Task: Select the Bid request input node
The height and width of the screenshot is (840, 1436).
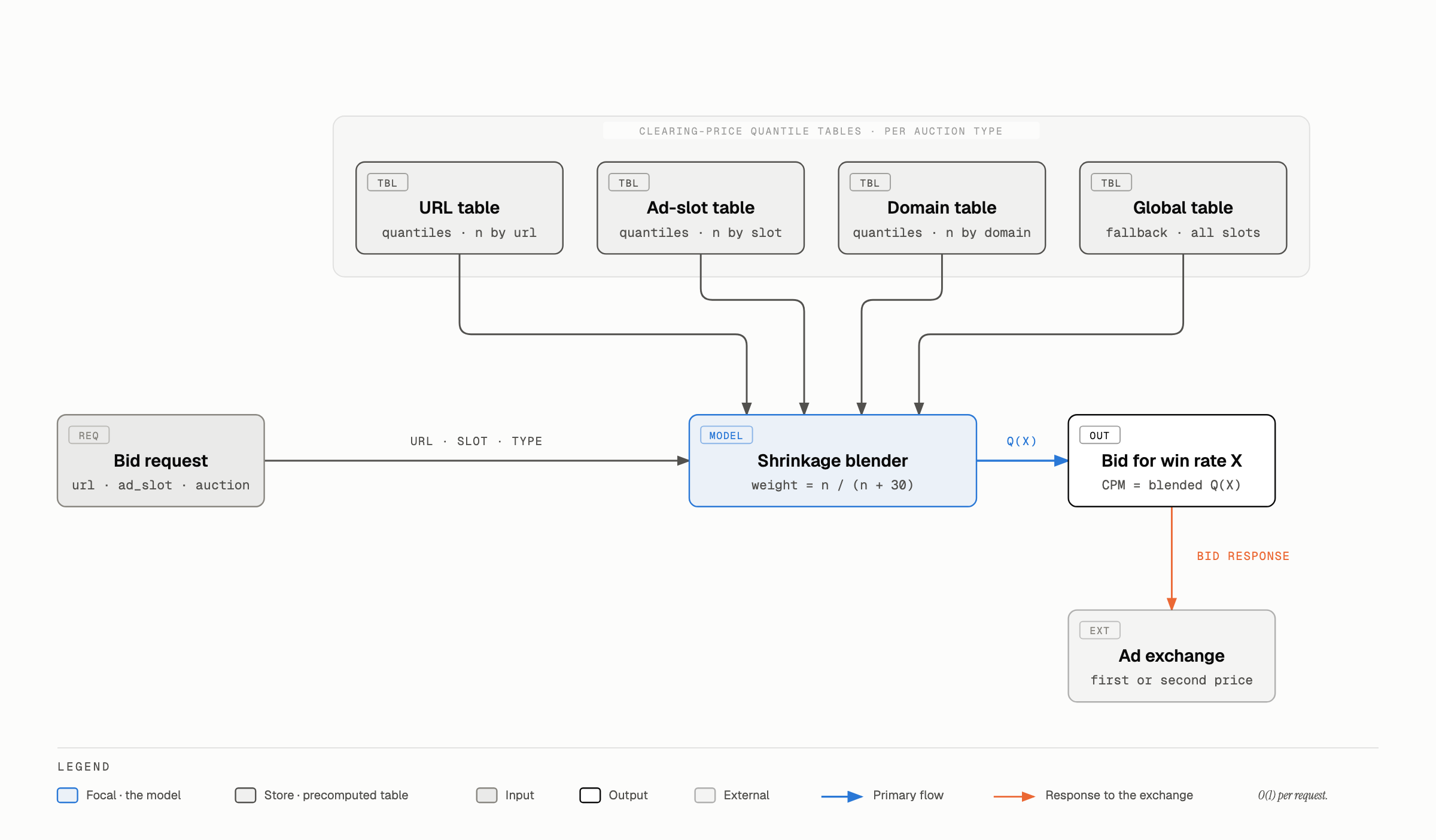Action: [160, 461]
